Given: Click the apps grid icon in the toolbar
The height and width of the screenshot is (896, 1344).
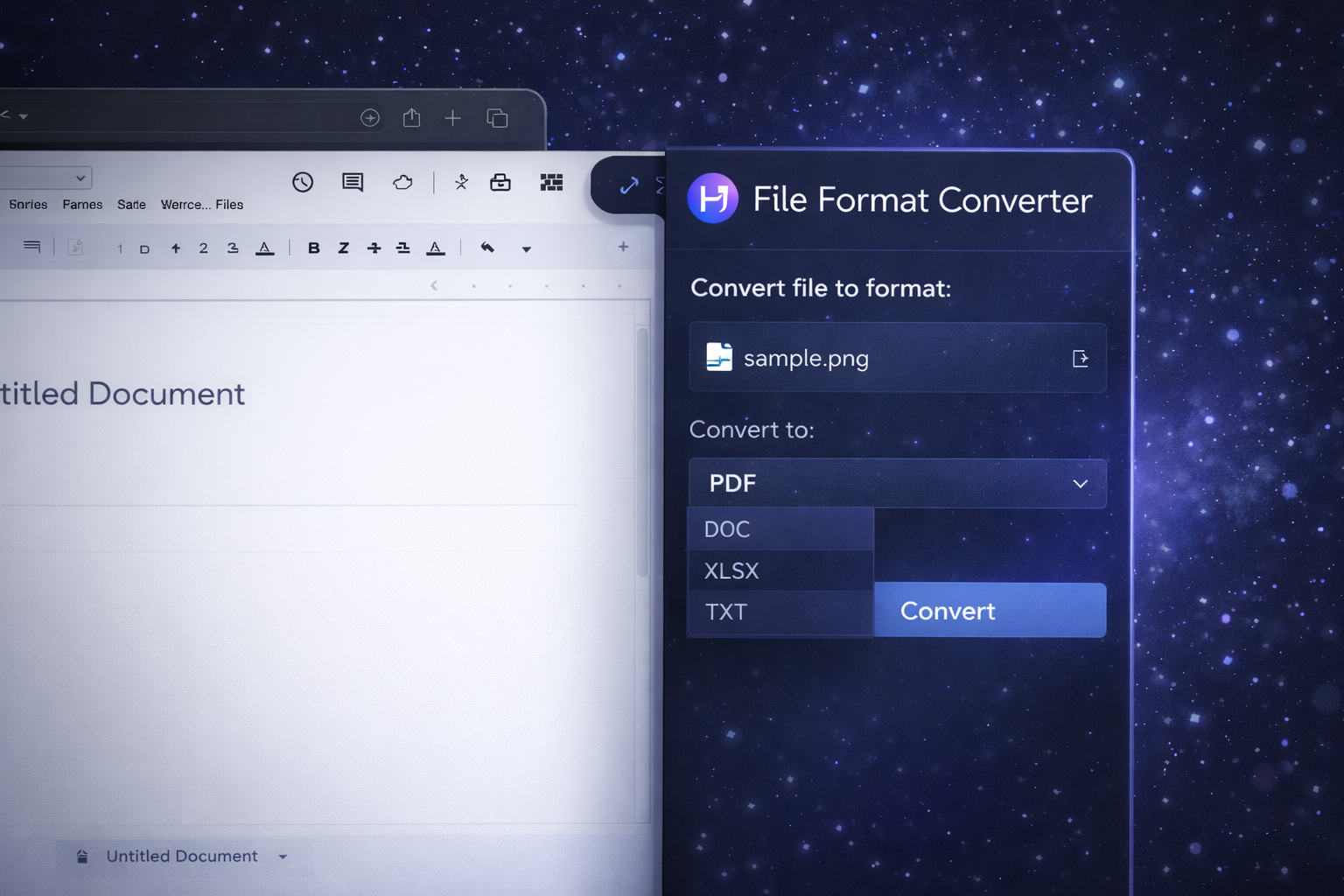Looking at the screenshot, I should tap(551, 182).
